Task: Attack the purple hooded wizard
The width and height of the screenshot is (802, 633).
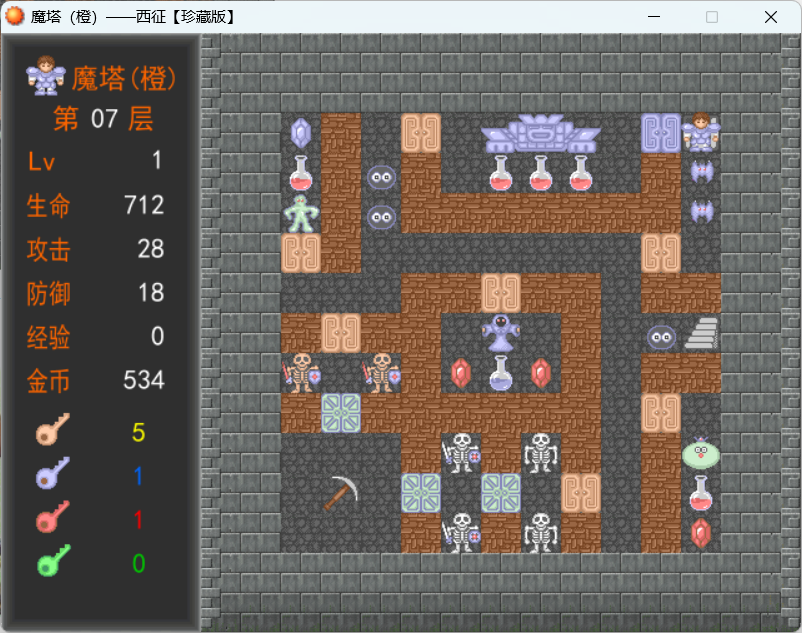Action: point(501,333)
